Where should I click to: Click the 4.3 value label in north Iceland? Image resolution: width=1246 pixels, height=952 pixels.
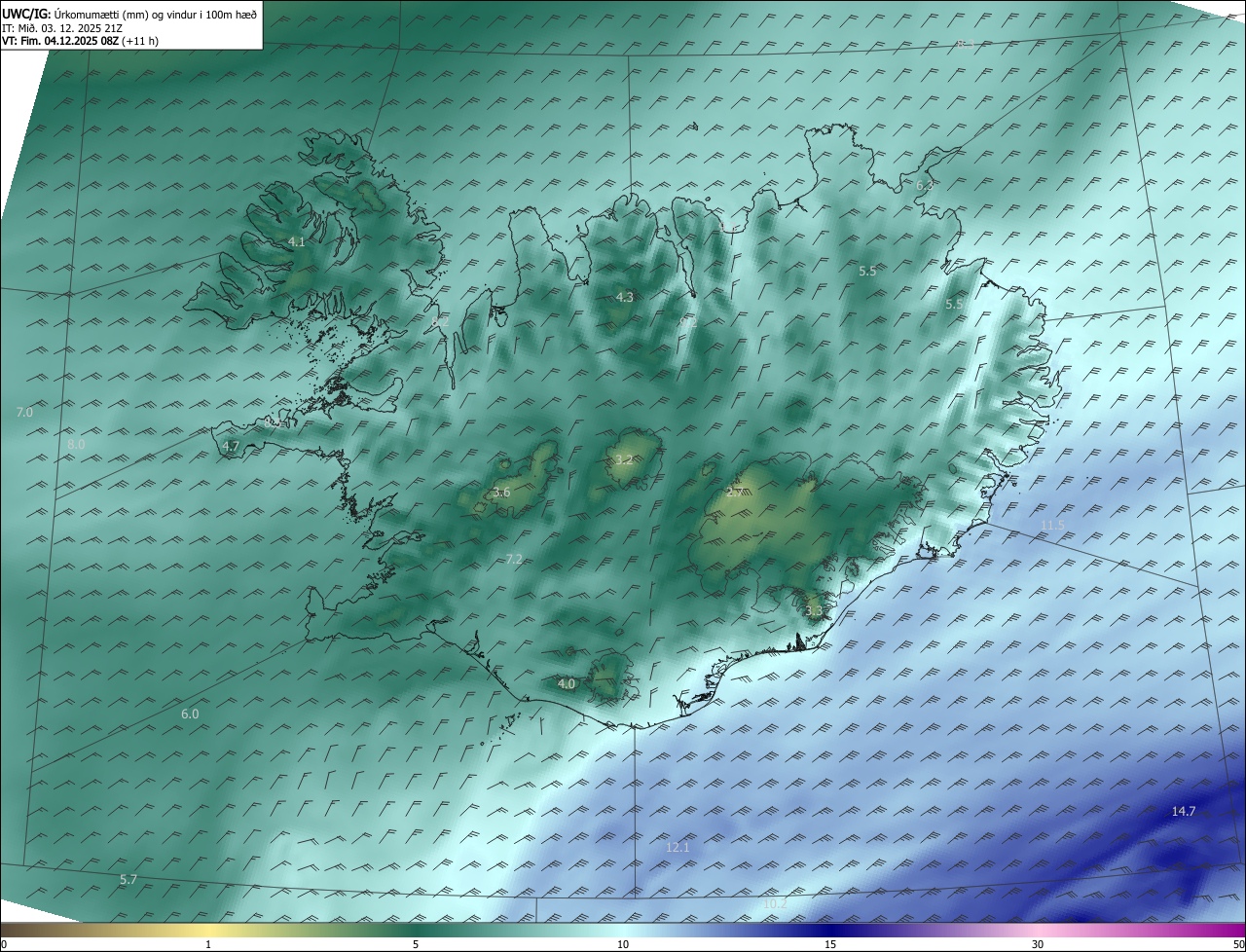625,297
